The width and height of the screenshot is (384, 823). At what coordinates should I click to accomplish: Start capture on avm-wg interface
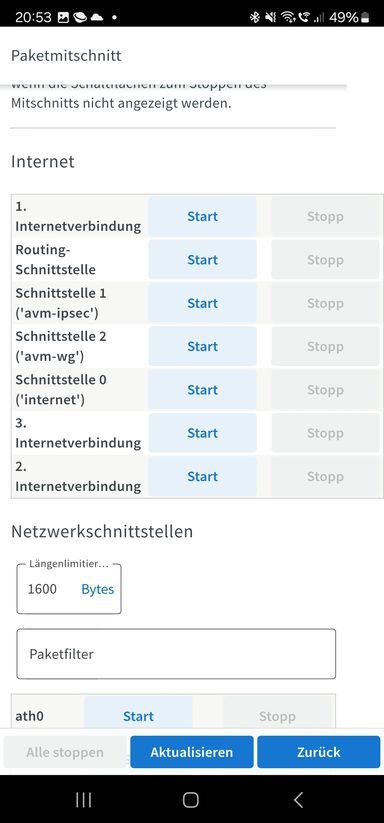point(202,346)
